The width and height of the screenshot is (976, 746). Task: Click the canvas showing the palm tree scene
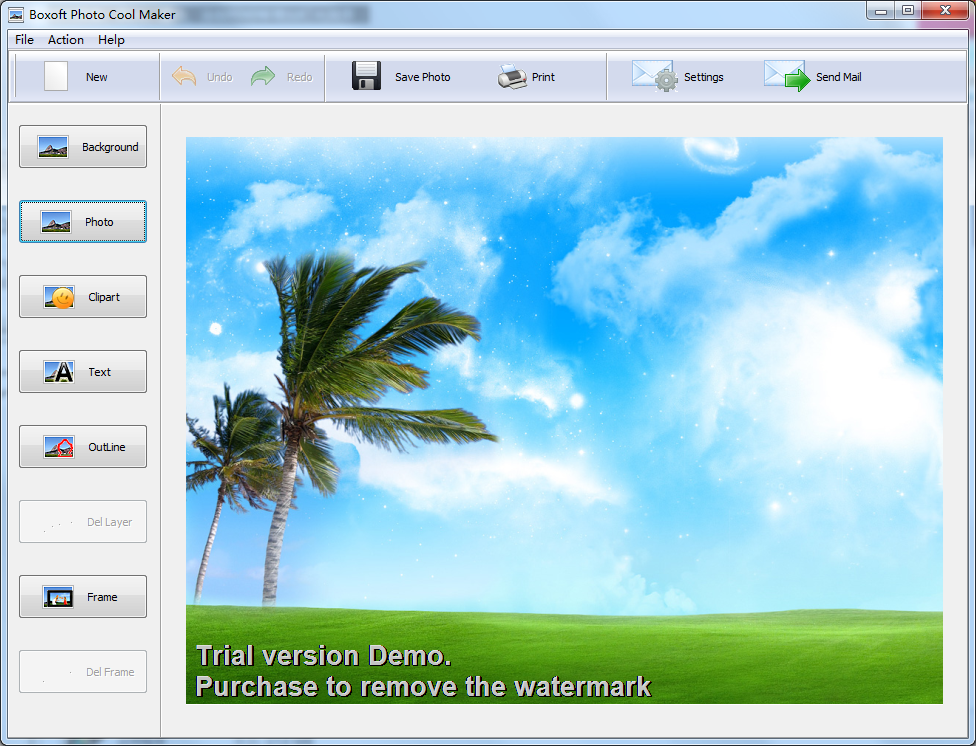563,420
